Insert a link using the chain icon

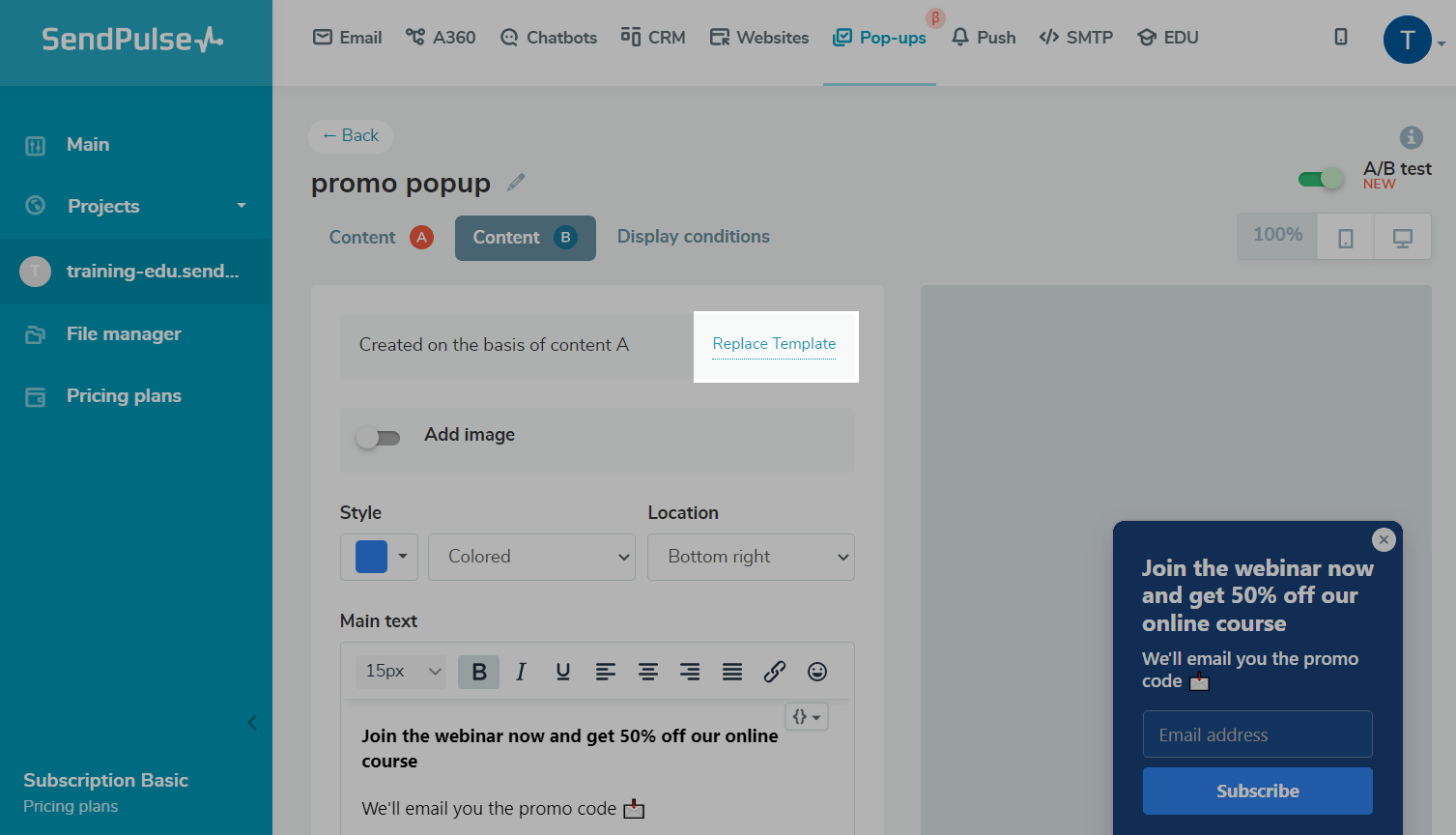[775, 672]
